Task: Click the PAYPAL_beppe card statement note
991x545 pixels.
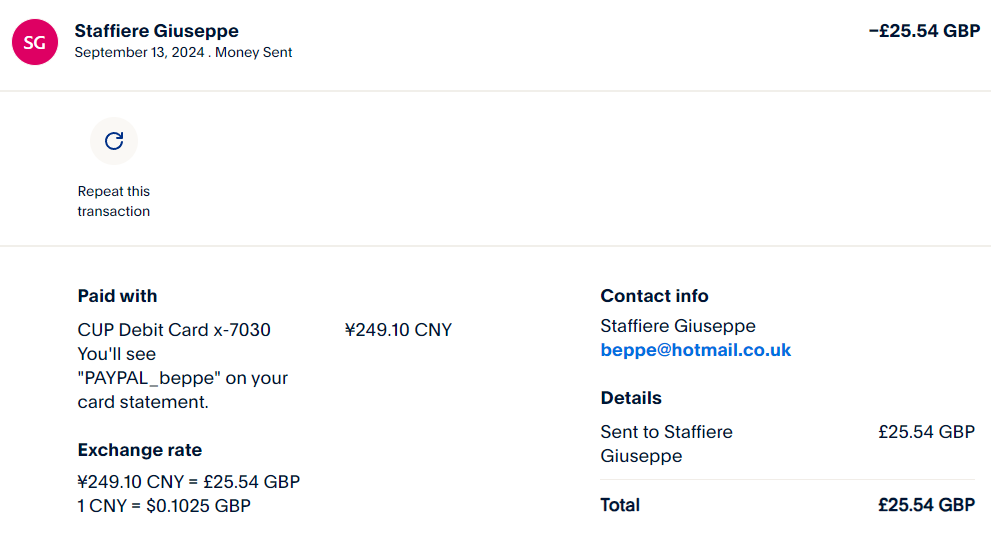Action: click(x=182, y=378)
